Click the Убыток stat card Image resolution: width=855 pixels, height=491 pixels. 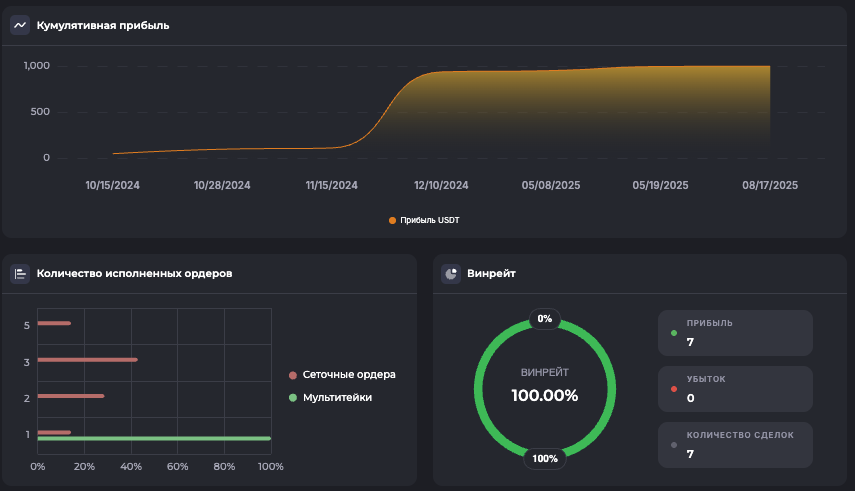click(735, 389)
